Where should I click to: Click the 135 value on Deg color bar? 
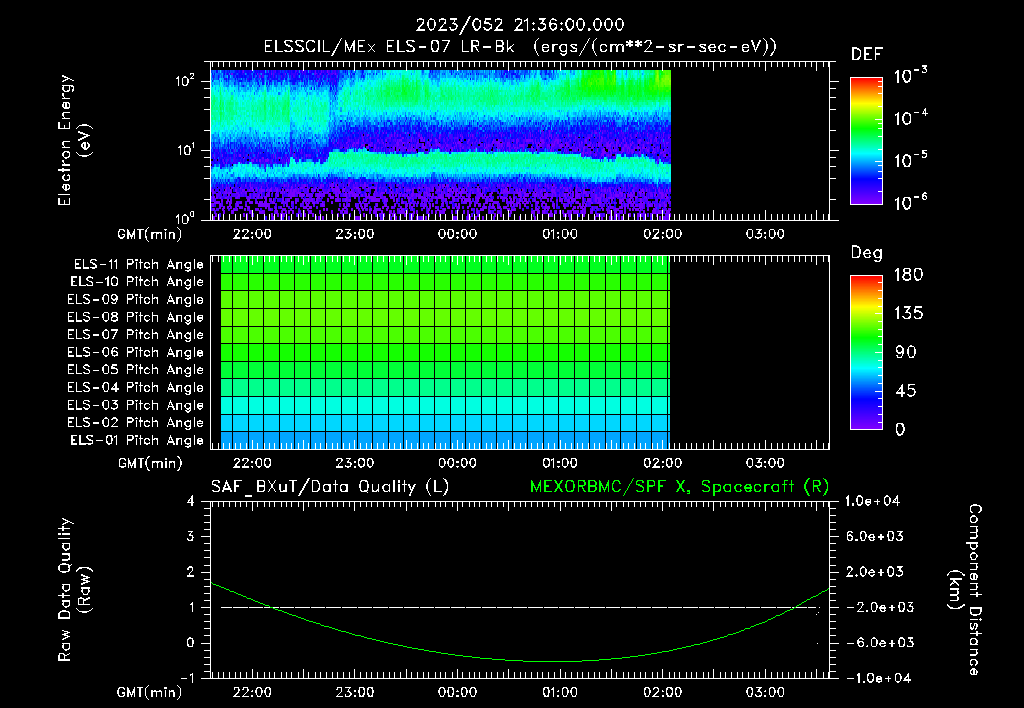[908, 314]
